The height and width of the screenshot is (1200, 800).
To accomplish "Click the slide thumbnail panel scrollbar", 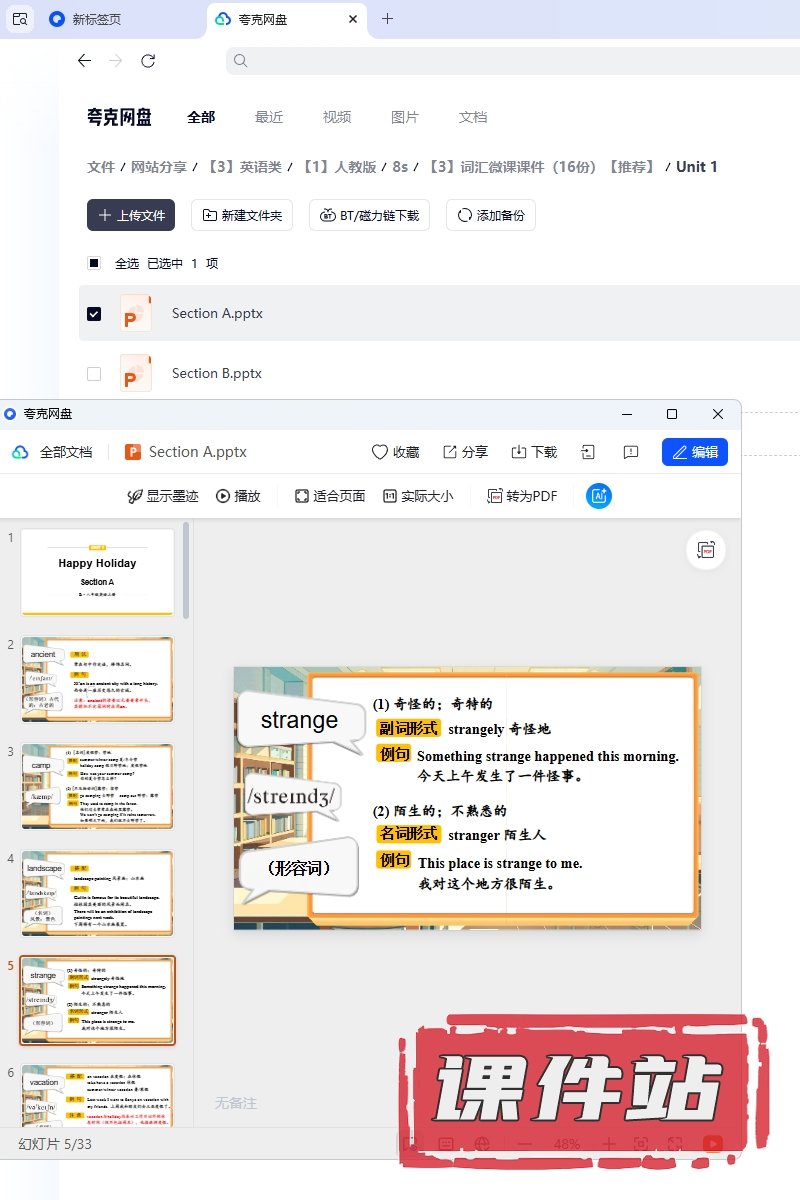I will coord(186,570).
